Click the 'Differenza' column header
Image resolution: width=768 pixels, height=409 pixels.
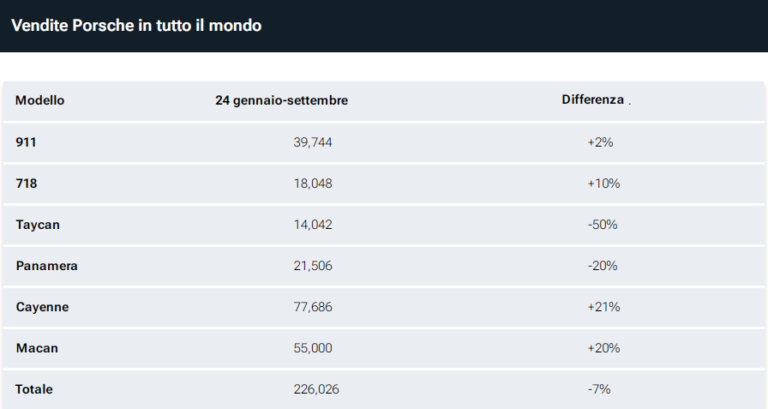593,100
